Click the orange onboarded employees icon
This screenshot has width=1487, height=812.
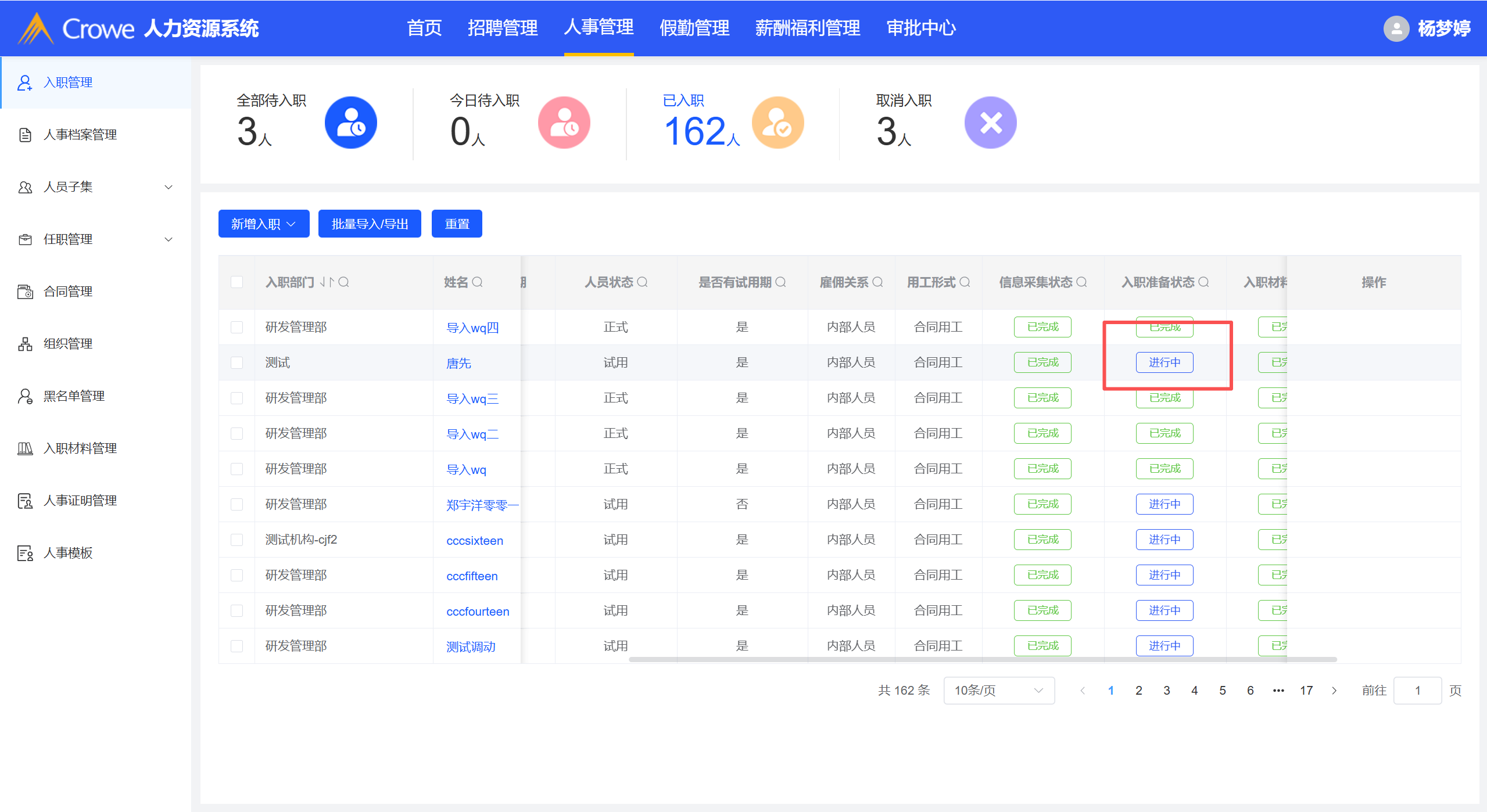[777, 123]
